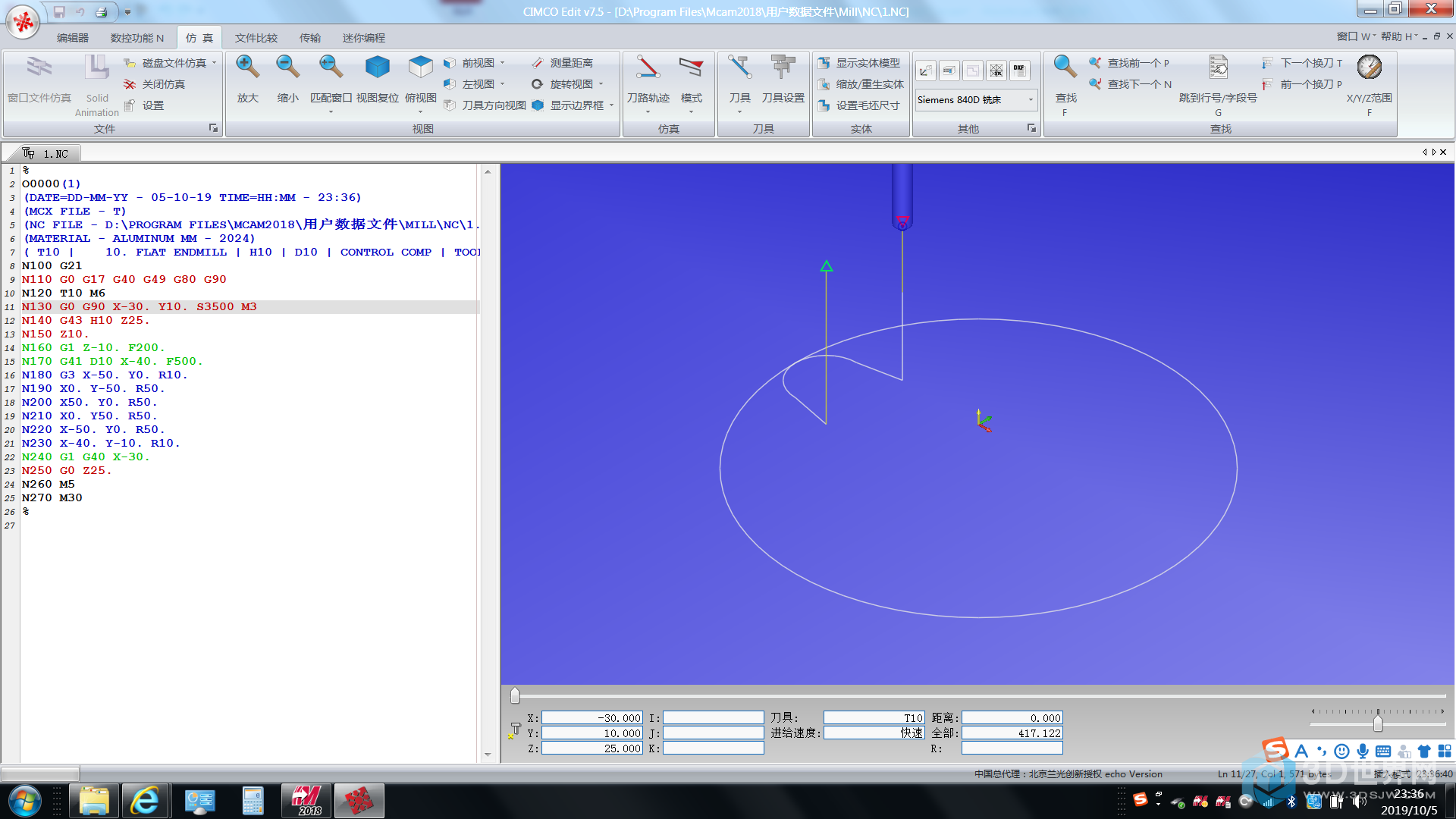The height and width of the screenshot is (819, 1456).
Task: Click zoom/regenerate solid (缩放/重生实体)
Action: pos(861,84)
